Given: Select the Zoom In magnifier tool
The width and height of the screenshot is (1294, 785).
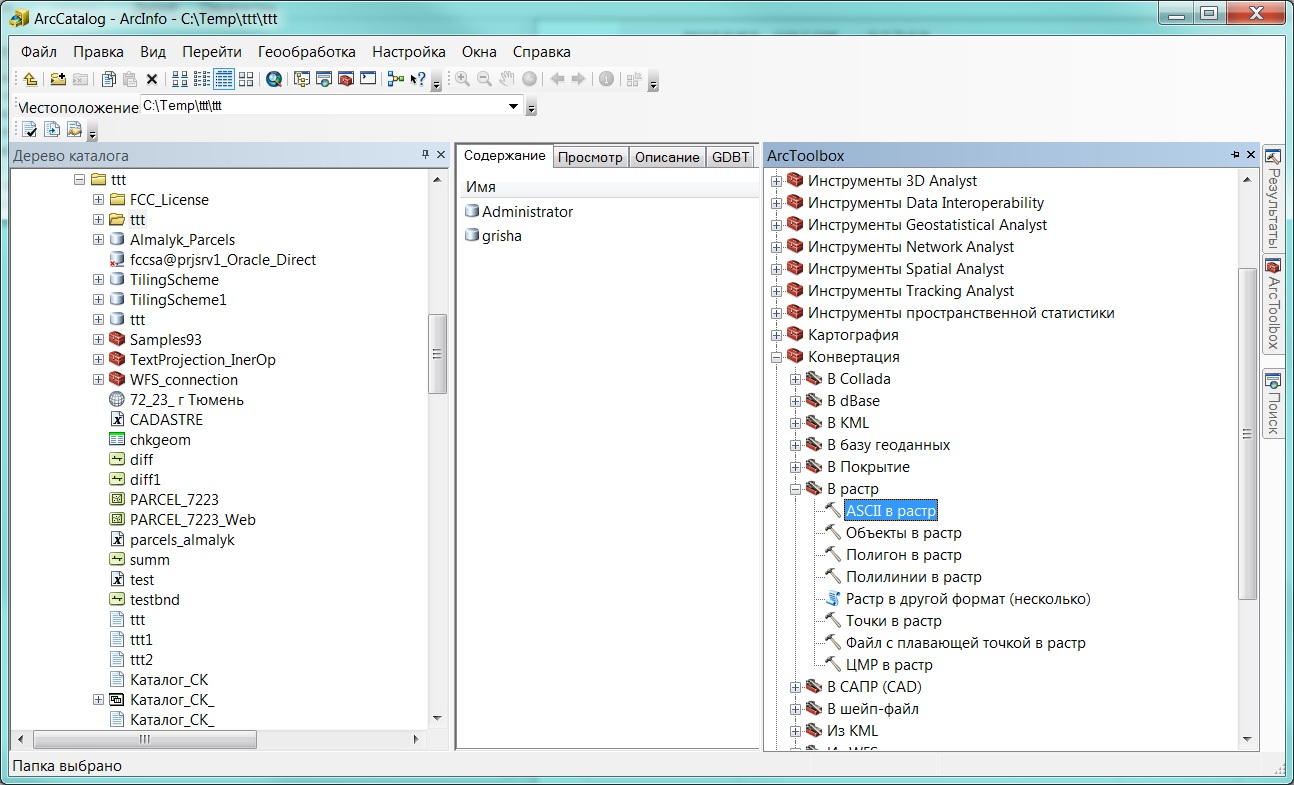Looking at the screenshot, I should pyautogui.click(x=463, y=79).
